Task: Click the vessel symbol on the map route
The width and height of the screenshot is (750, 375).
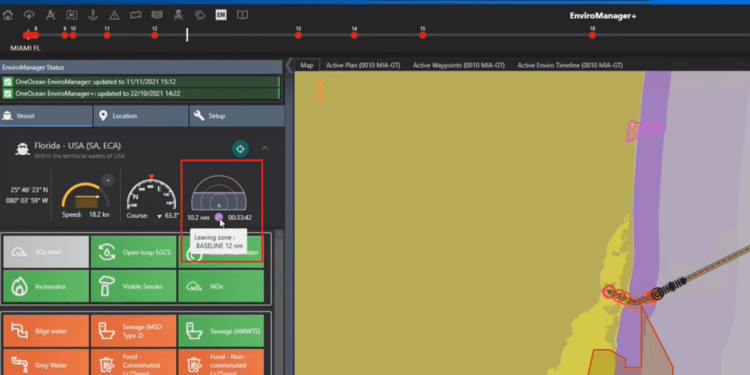Action: tap(657, 293)
